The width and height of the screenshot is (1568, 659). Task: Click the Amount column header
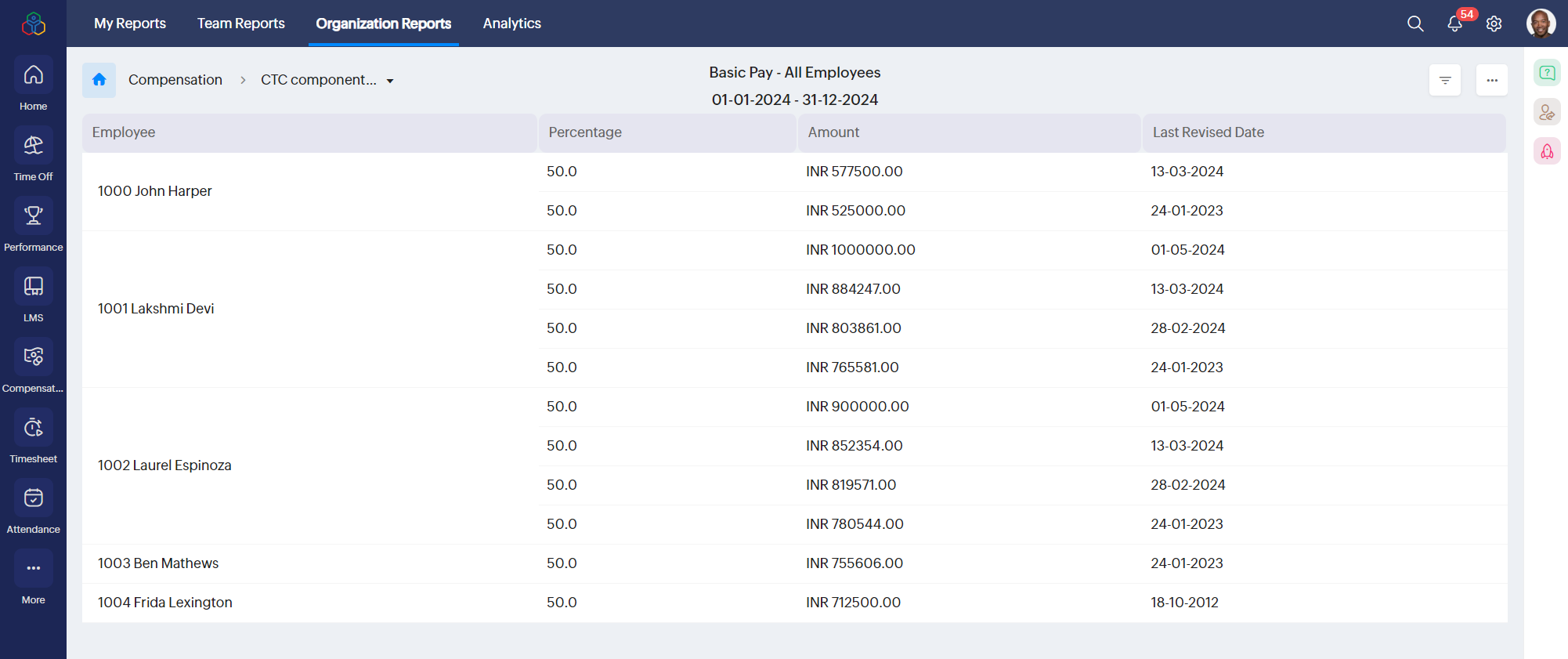pyautogui.click(x=969, y=132)
